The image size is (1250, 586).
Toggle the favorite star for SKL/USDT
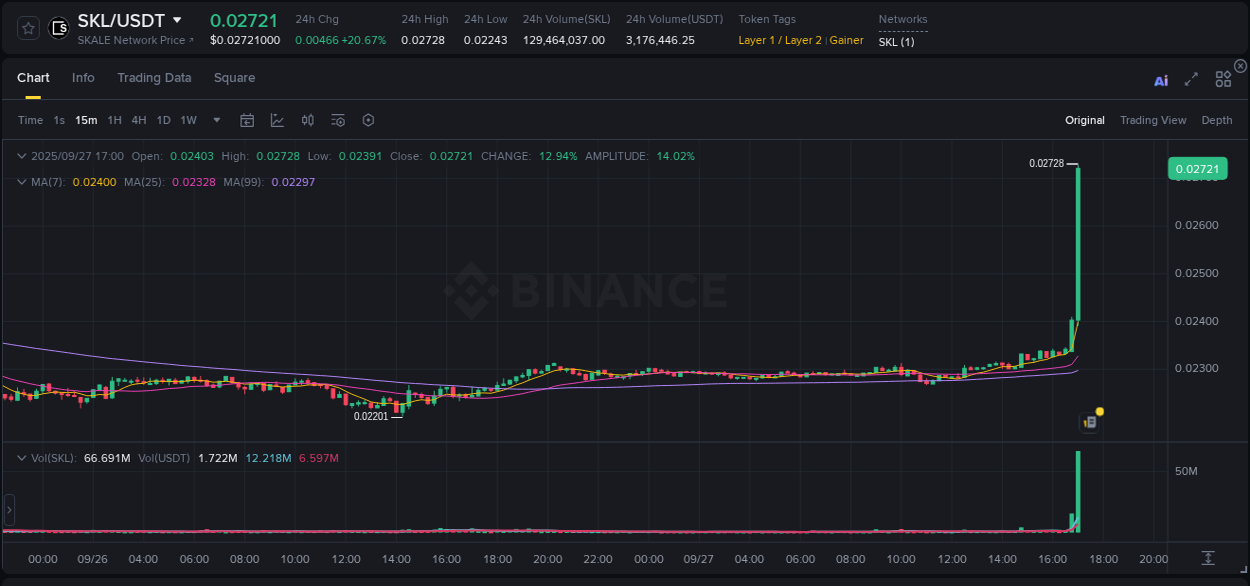27,27
